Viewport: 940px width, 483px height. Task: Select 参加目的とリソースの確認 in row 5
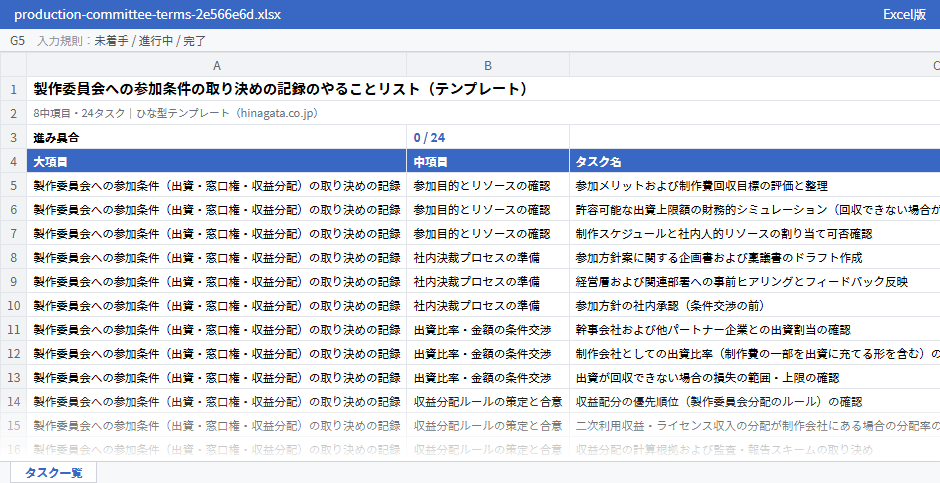pos(488,186)
